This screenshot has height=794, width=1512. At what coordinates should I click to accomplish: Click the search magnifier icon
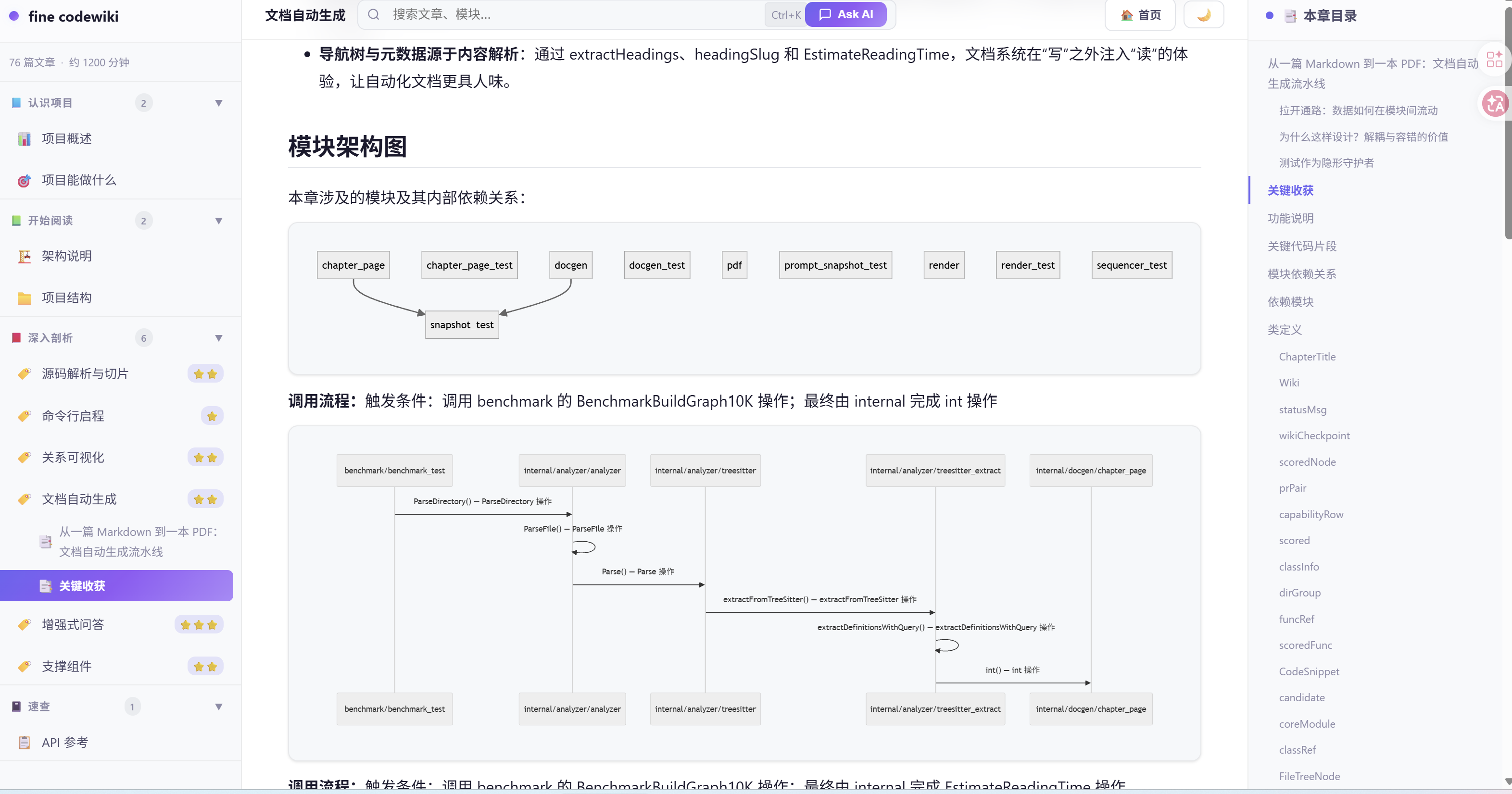(x=373, y=15)
